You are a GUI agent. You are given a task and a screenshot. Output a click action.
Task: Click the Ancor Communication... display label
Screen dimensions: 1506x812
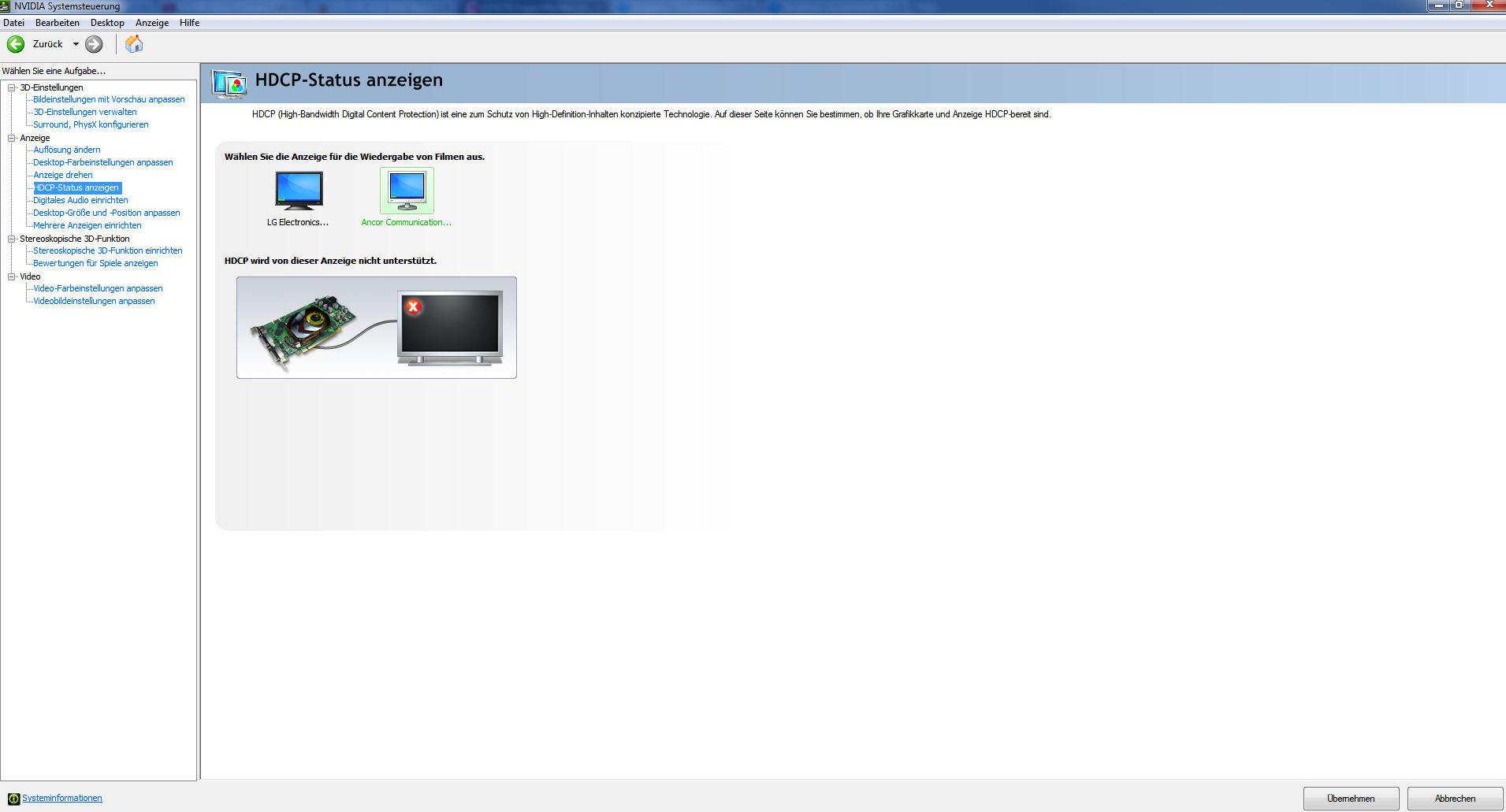tap(407, 222)
